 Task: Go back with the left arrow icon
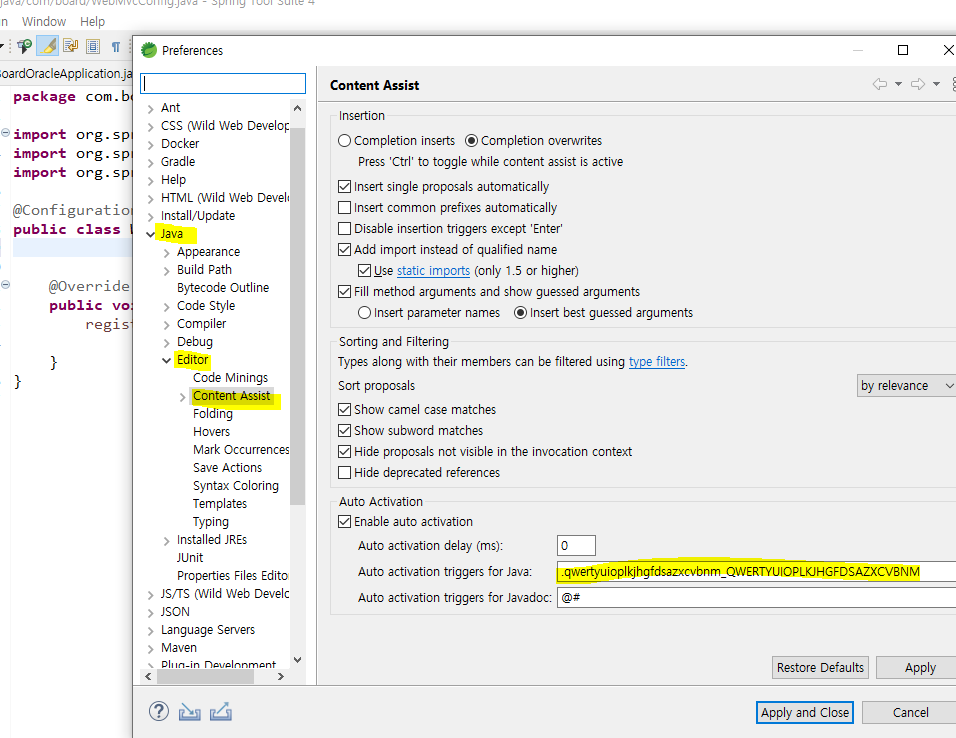coord(880,84)
